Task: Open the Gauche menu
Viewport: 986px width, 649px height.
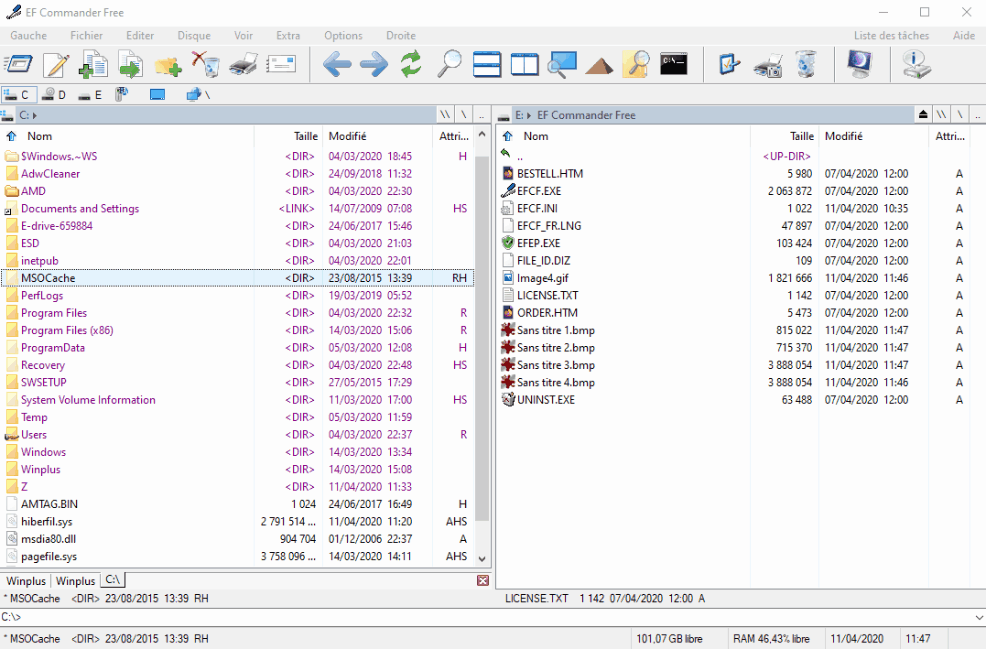Action: tap(28, 36)
